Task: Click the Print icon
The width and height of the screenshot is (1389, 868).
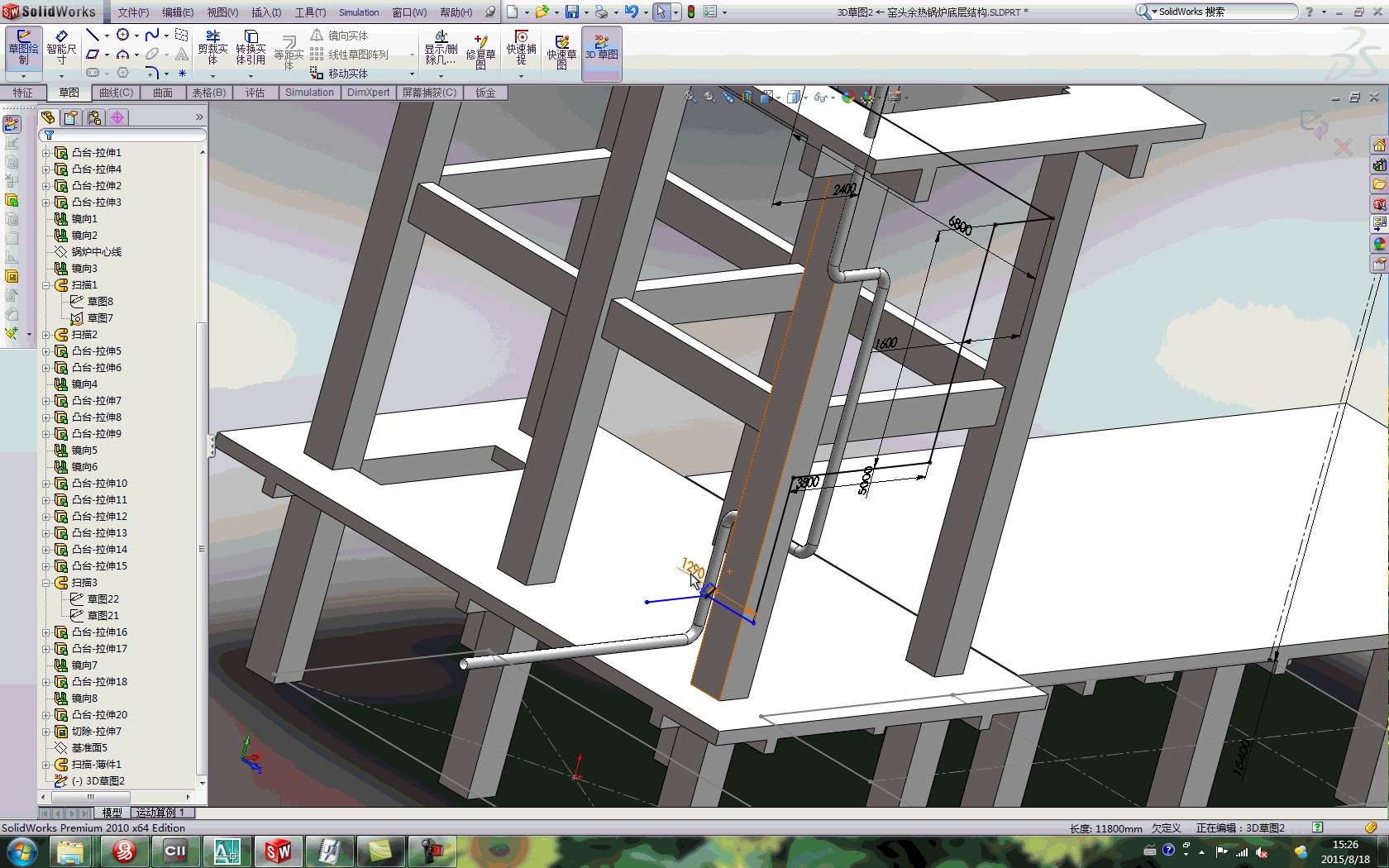Action: pos(601,12)
